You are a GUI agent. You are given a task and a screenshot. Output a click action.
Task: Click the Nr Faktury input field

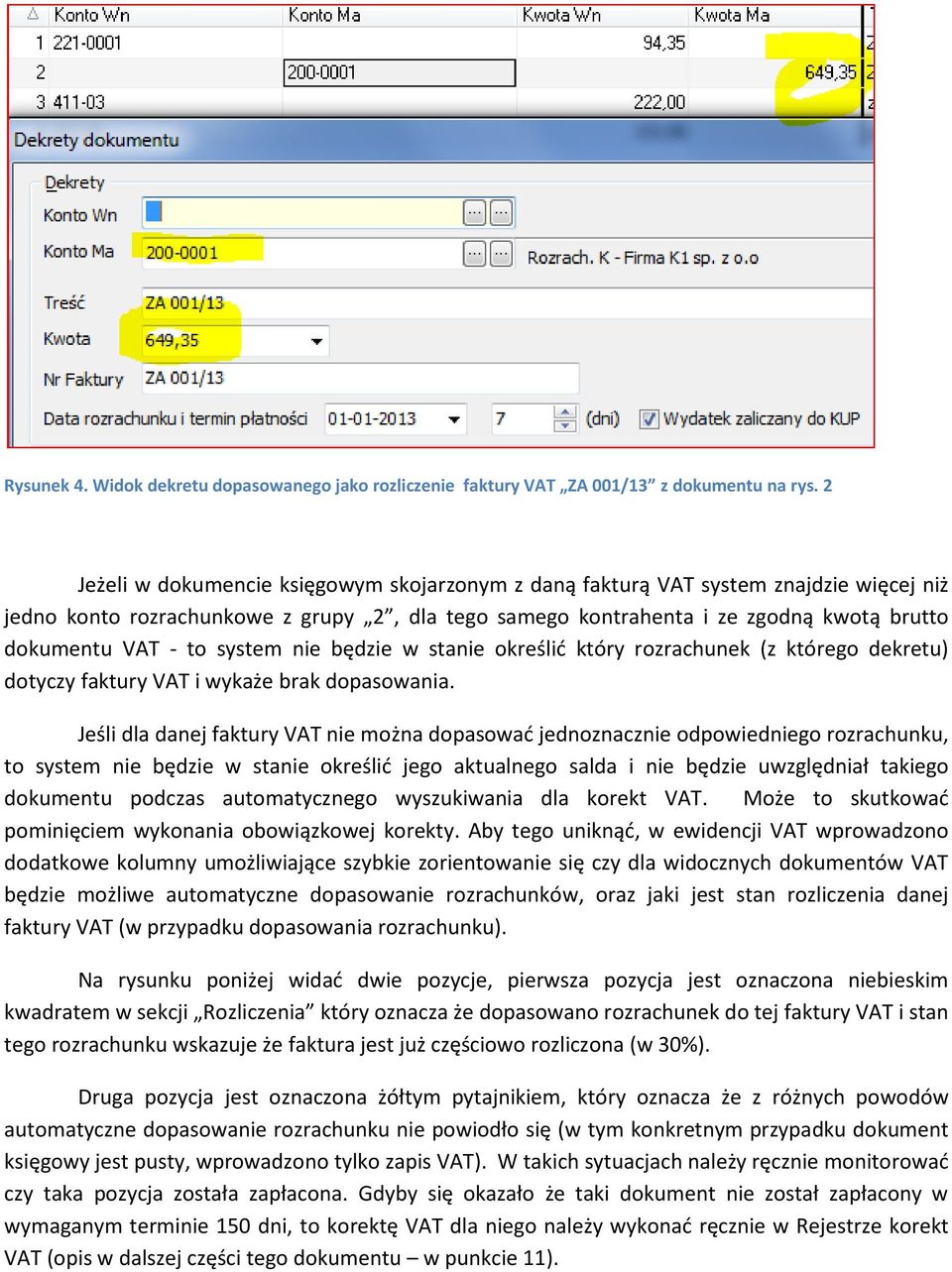click(360, 378)
